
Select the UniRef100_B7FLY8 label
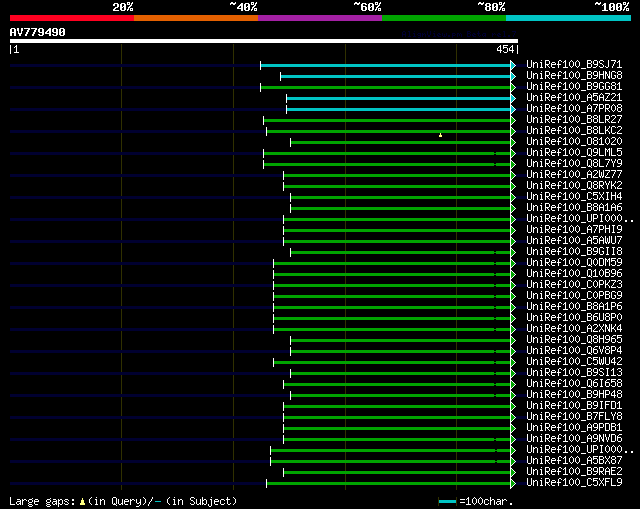pyautogui.click(x=574, y=417)
